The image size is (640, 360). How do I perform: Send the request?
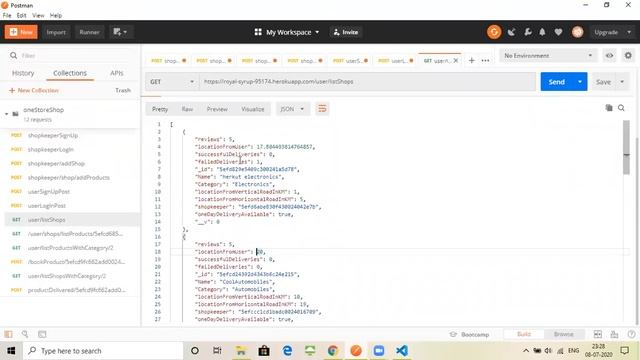click(x=557, y=82)
